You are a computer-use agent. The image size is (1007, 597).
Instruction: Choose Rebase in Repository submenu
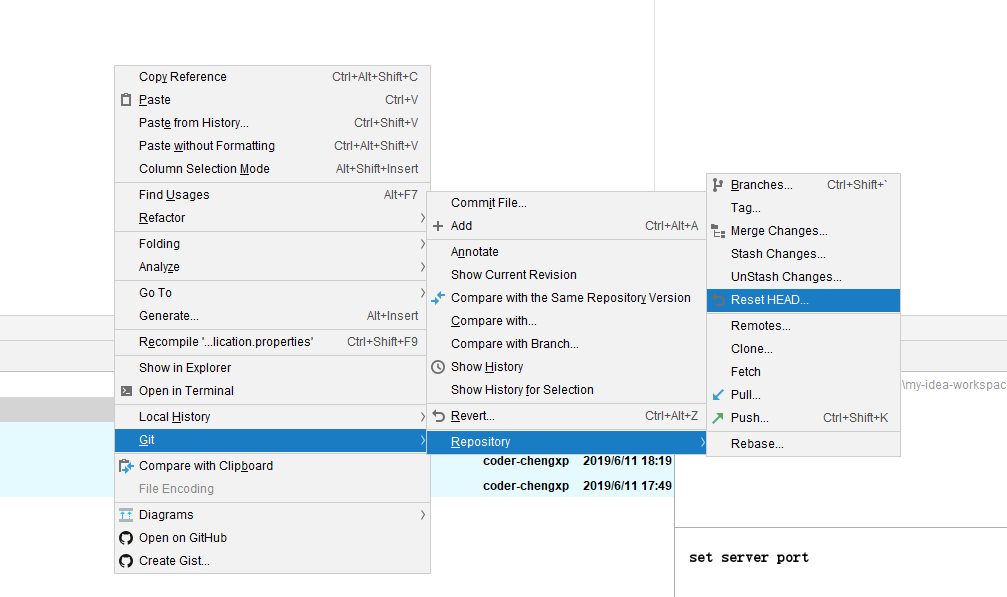(x=803, y=444)
